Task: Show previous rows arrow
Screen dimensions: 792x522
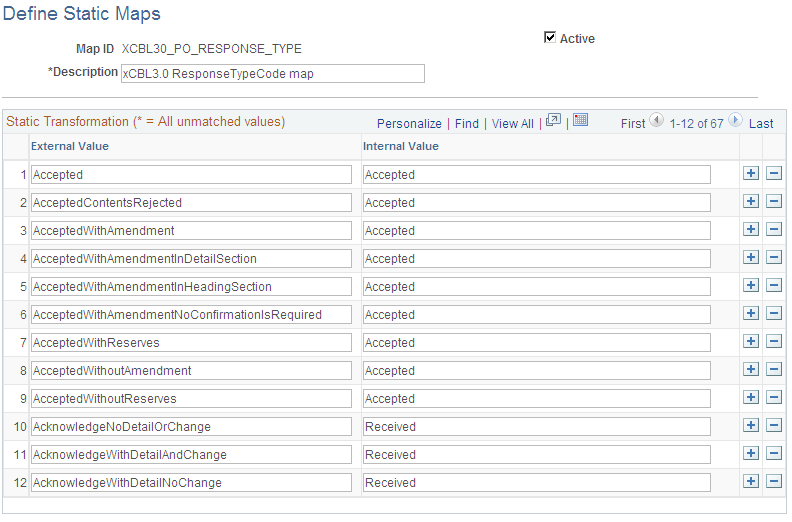Action: pos(656,120)
